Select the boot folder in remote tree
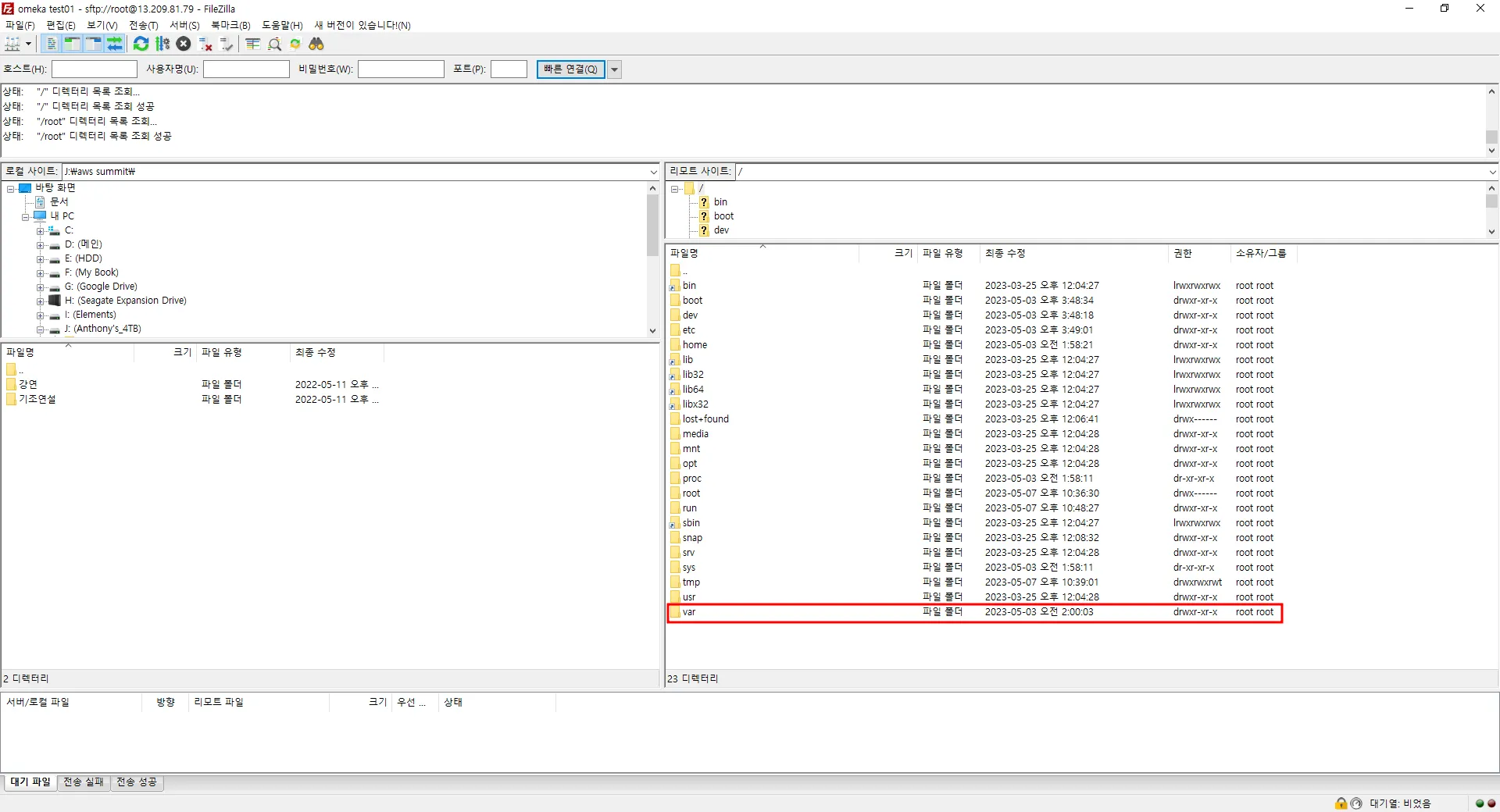This screenshot has width=1500, height=812. (723, 216)
